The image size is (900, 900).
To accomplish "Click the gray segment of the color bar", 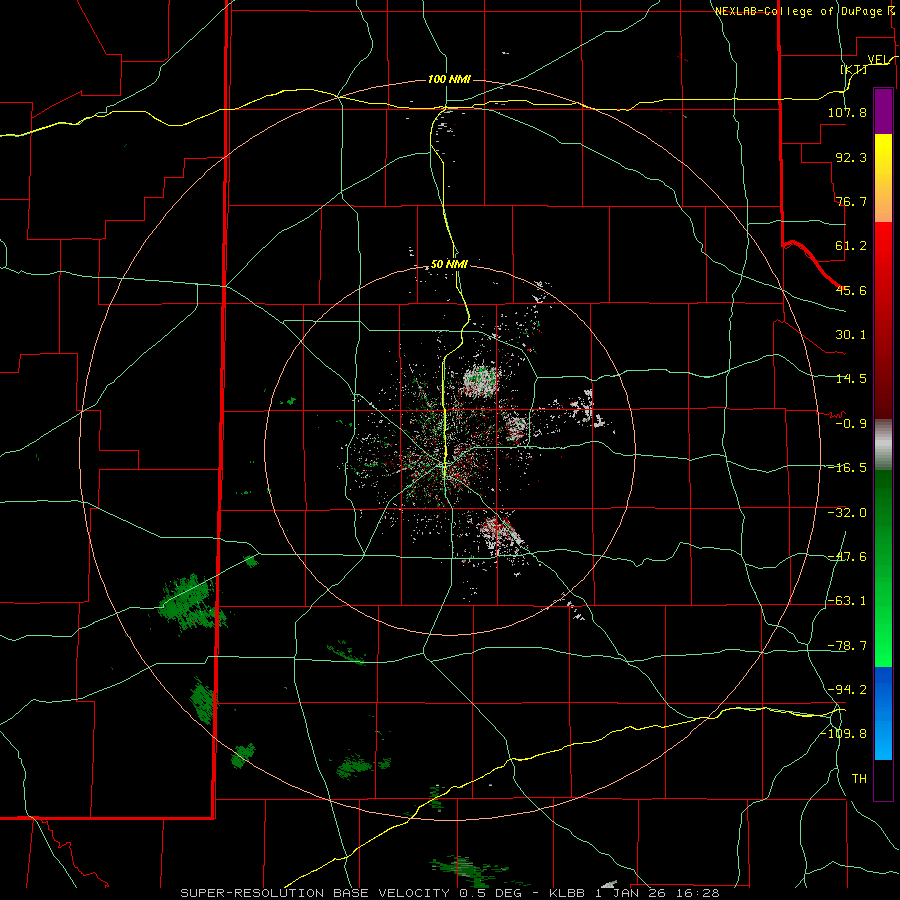I will click(883, 445).
